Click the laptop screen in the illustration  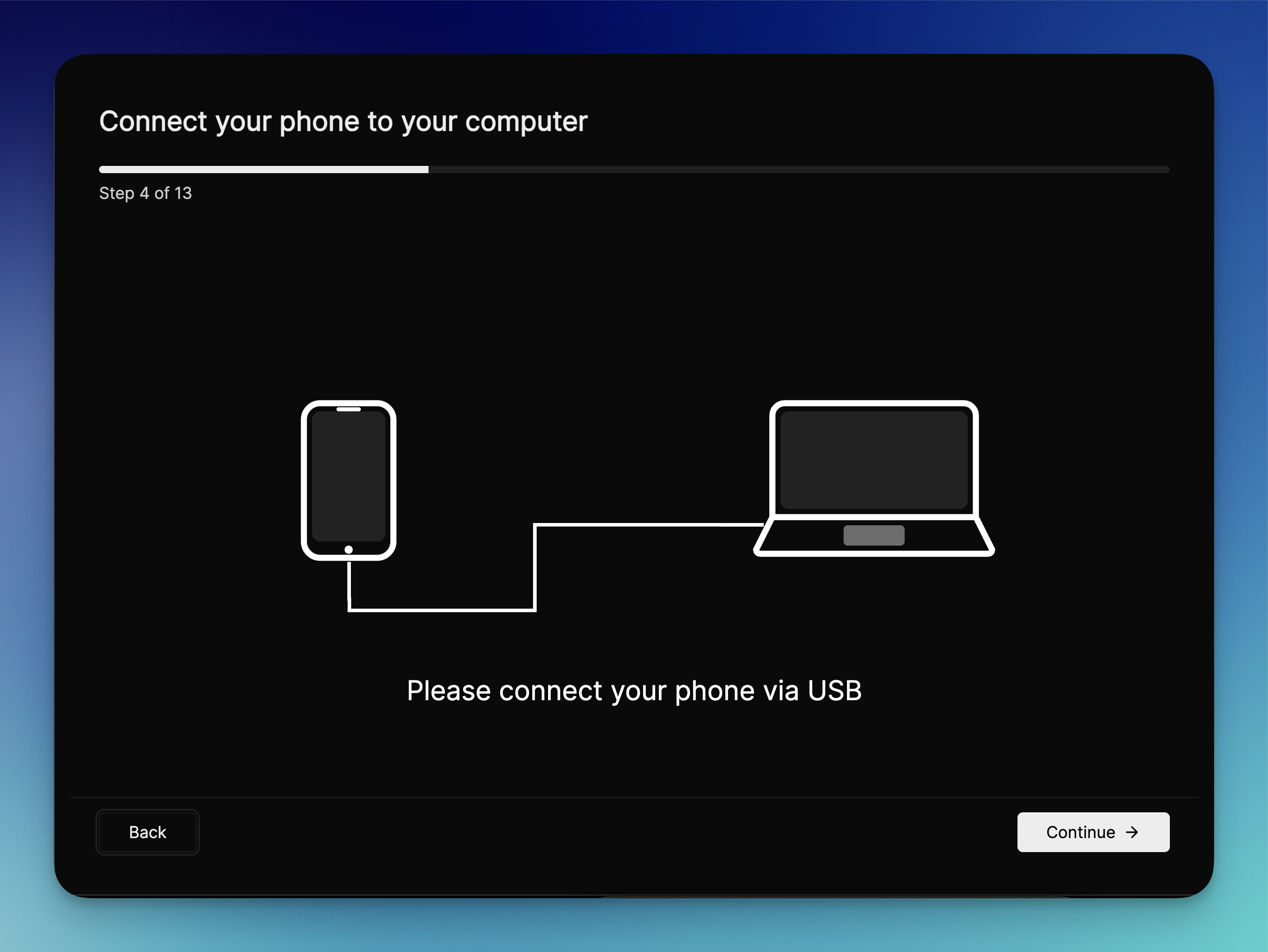873,458
